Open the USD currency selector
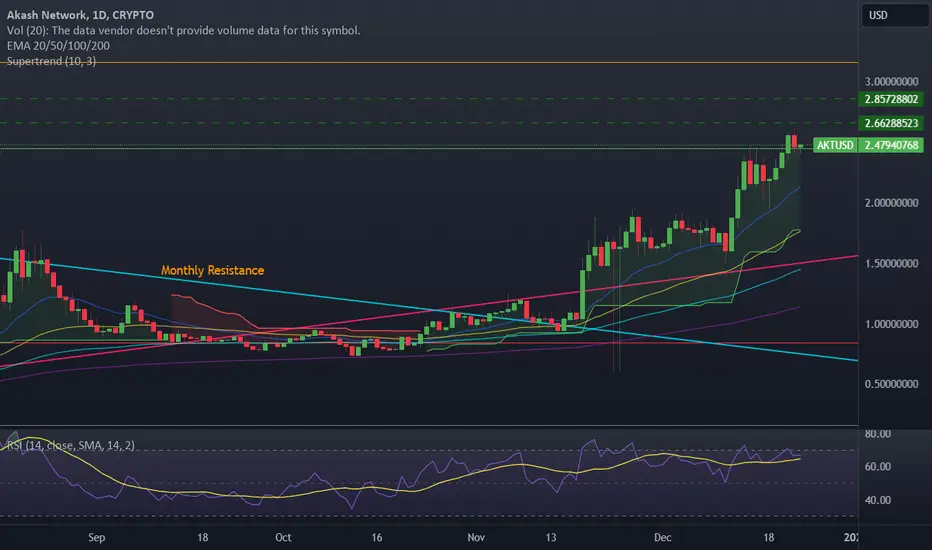Screen dimensions: 932x550 coord(893,15)
